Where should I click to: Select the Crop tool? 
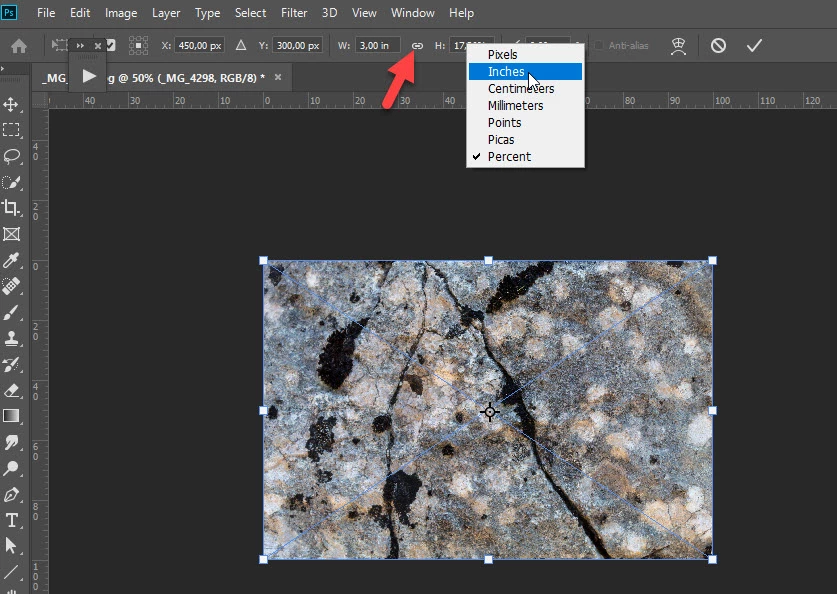(x=11, y=207)
